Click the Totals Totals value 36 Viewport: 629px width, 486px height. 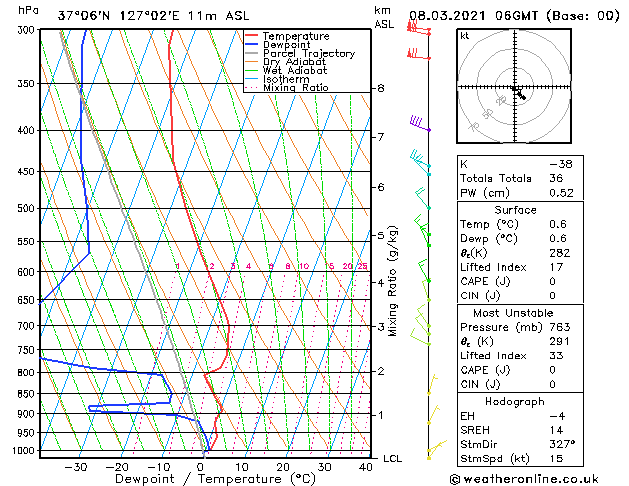pos(556,178)
